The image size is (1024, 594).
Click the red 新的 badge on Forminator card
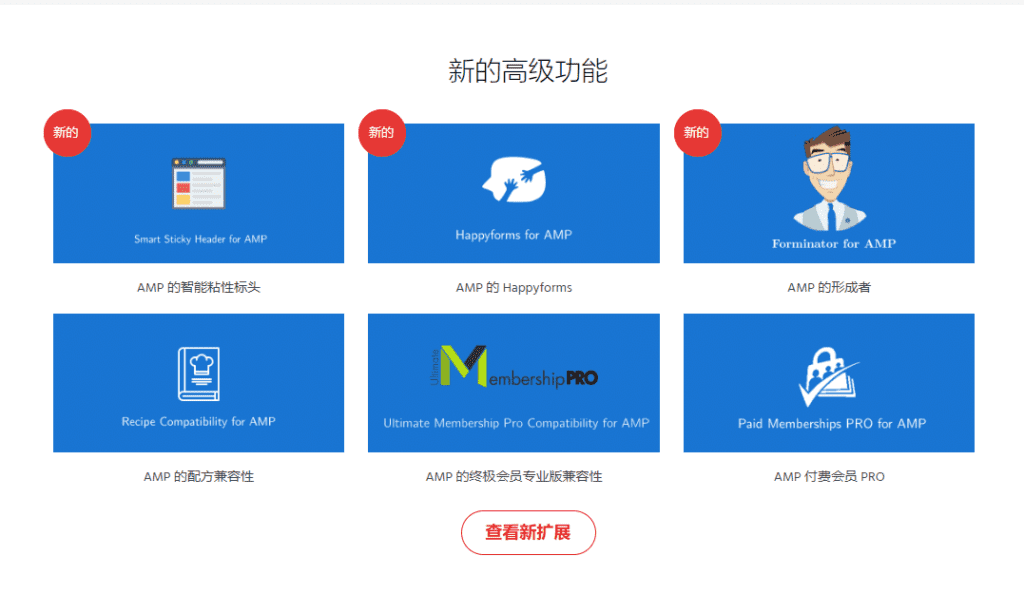click(697, 133)
